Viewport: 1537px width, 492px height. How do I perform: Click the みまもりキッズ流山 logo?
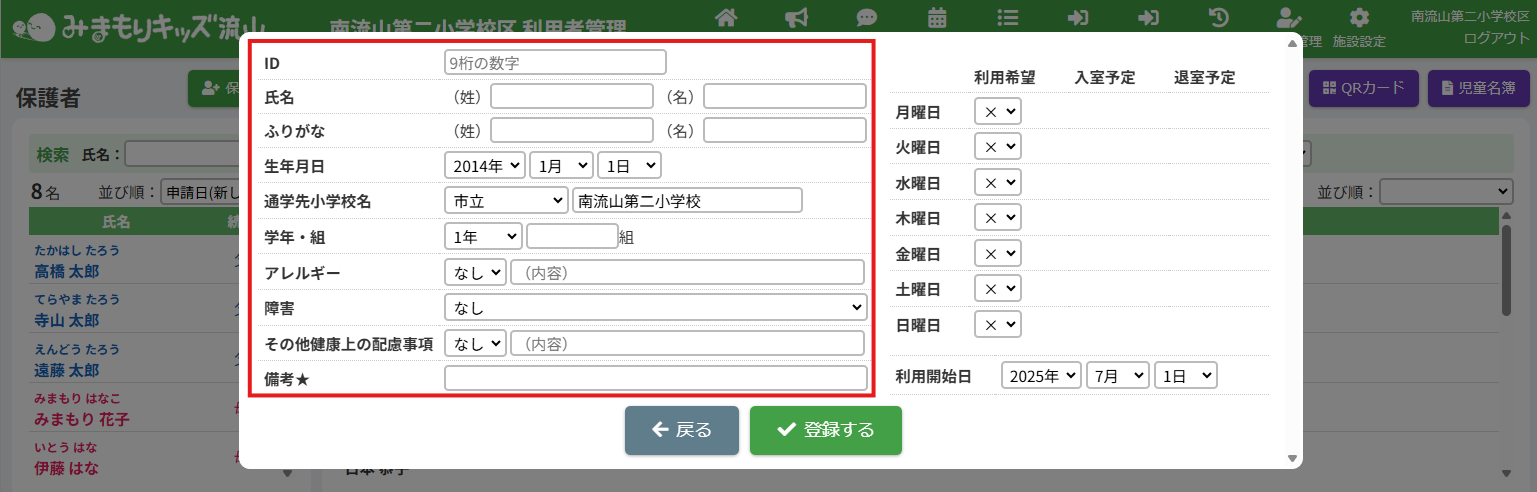(141, 28)
